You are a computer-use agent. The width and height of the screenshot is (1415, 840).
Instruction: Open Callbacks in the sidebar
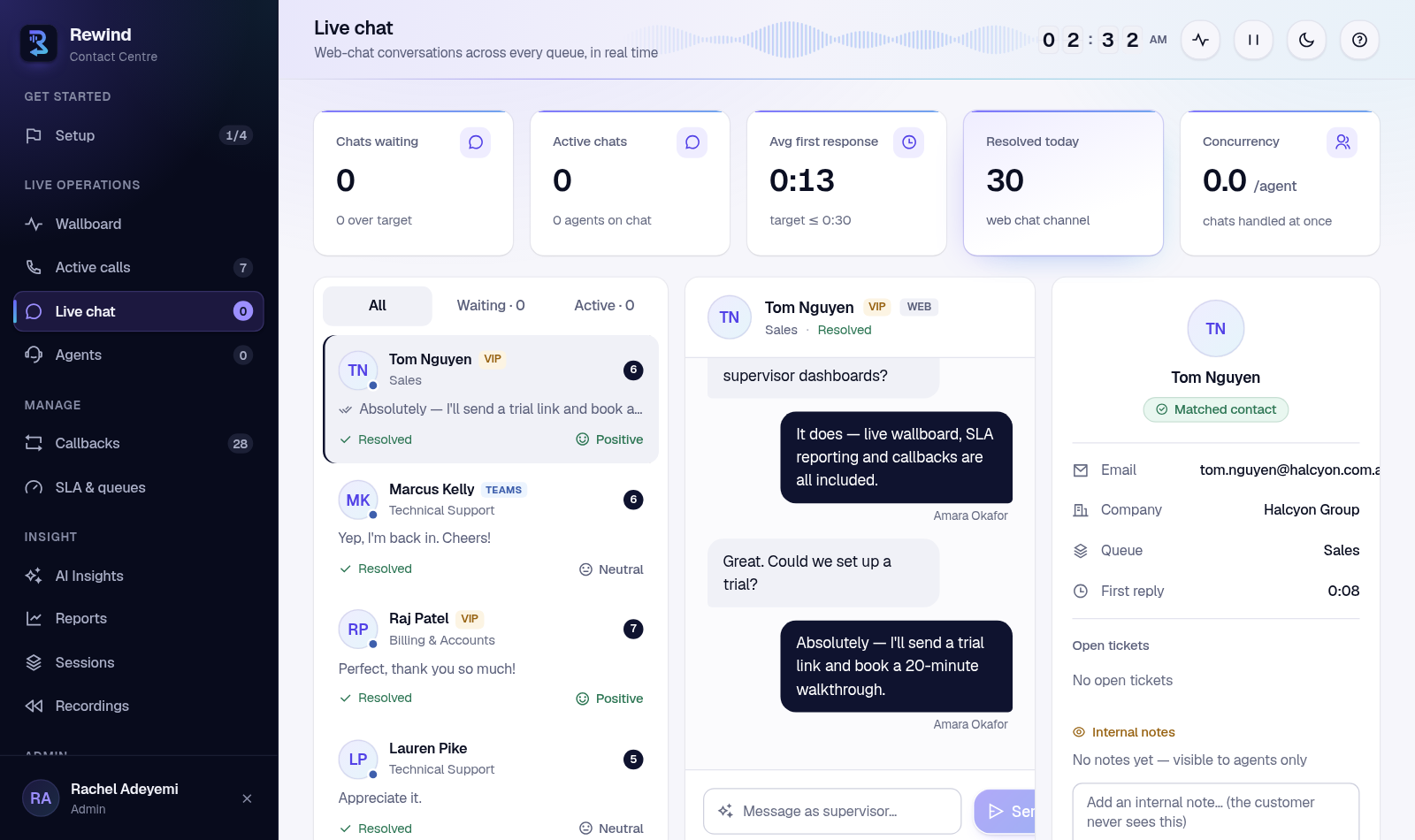(139, 443)
